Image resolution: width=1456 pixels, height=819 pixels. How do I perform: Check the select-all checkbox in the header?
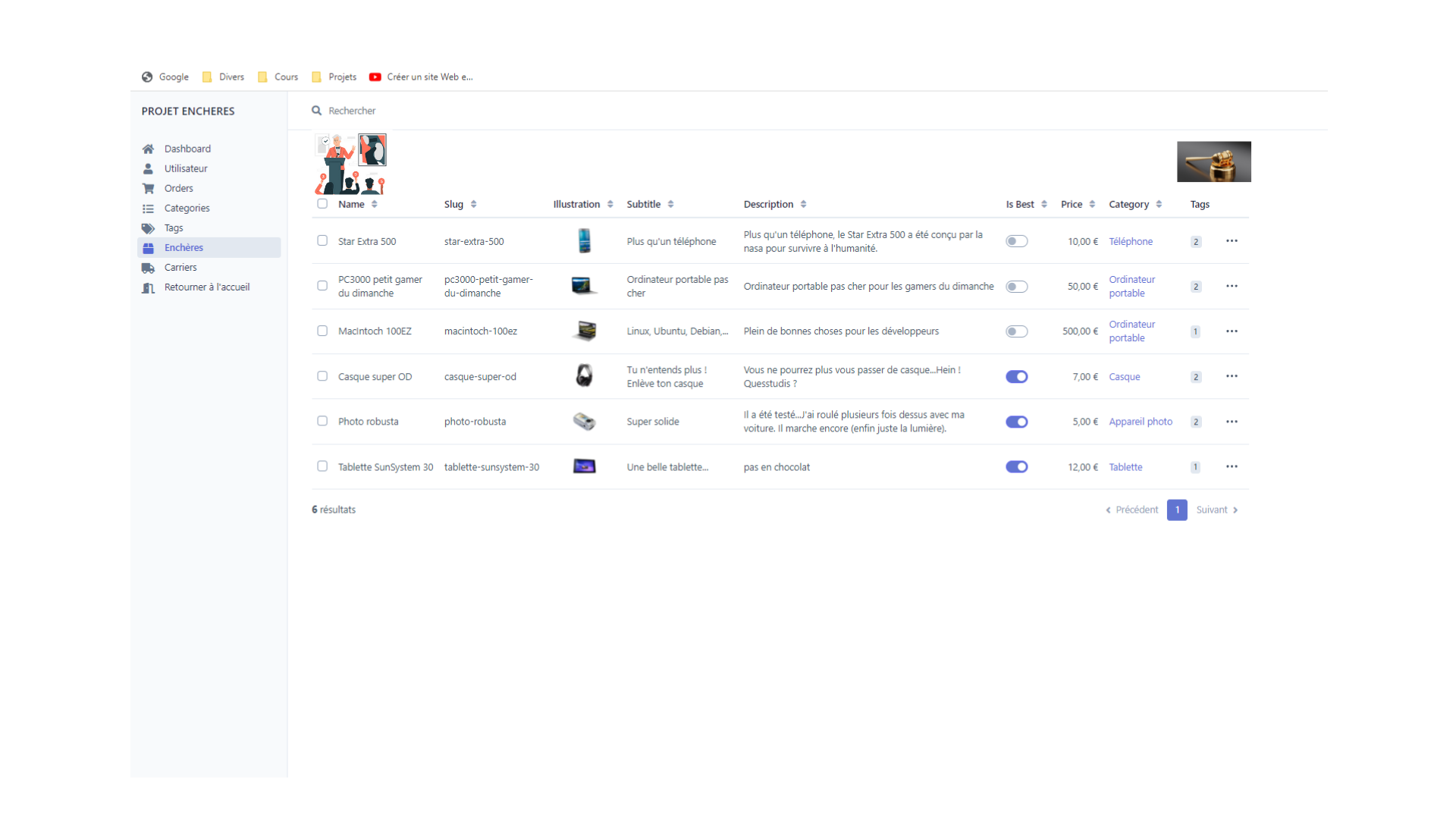tap(322, 204)
